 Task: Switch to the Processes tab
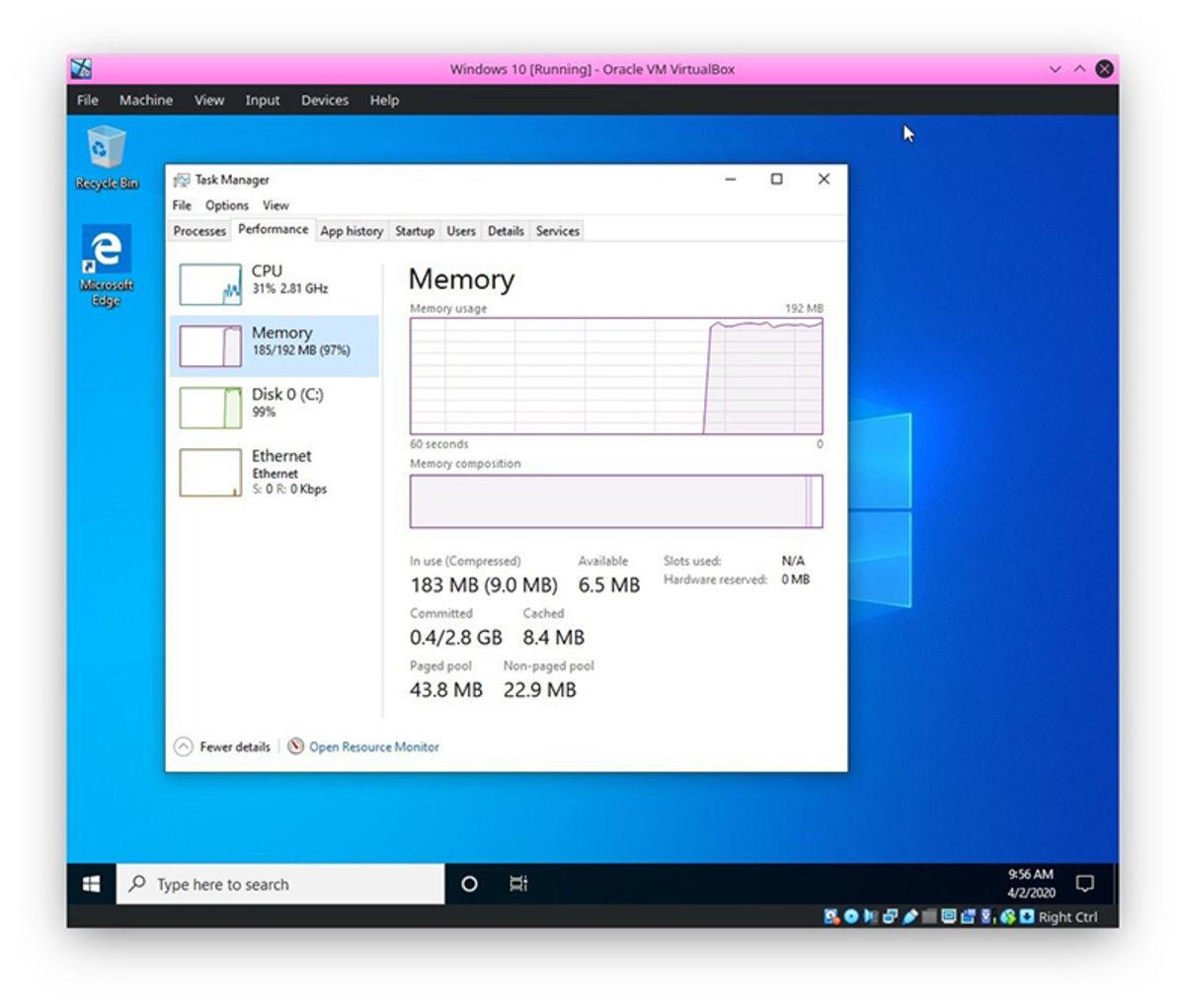198,231
